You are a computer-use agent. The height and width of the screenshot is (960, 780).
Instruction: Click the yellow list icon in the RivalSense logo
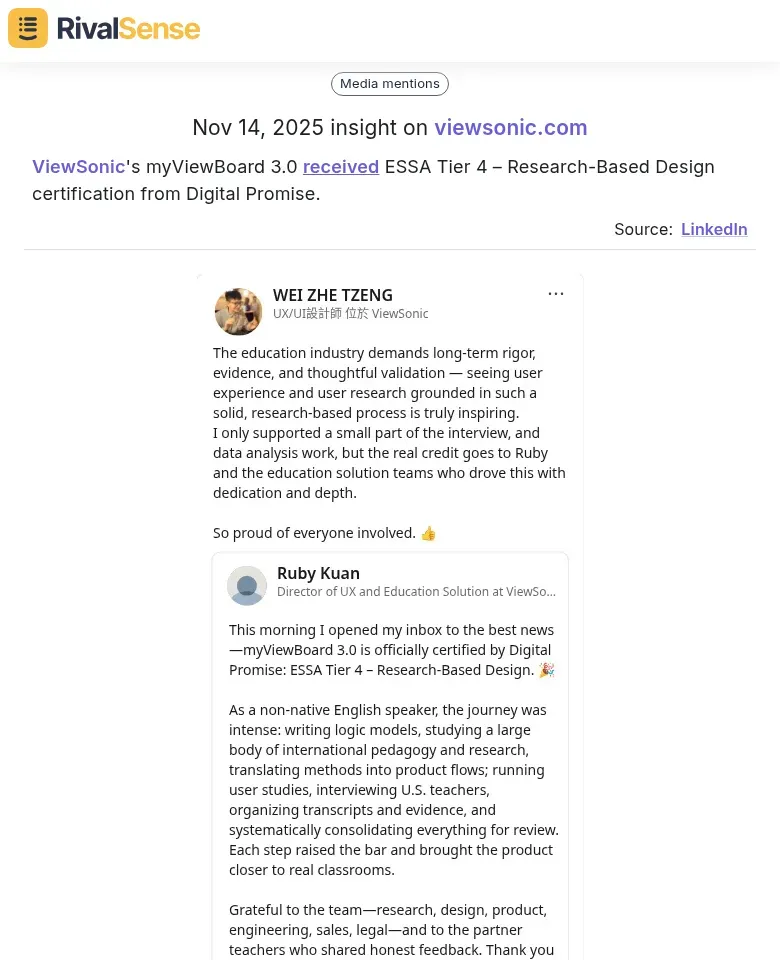[27, 28]
